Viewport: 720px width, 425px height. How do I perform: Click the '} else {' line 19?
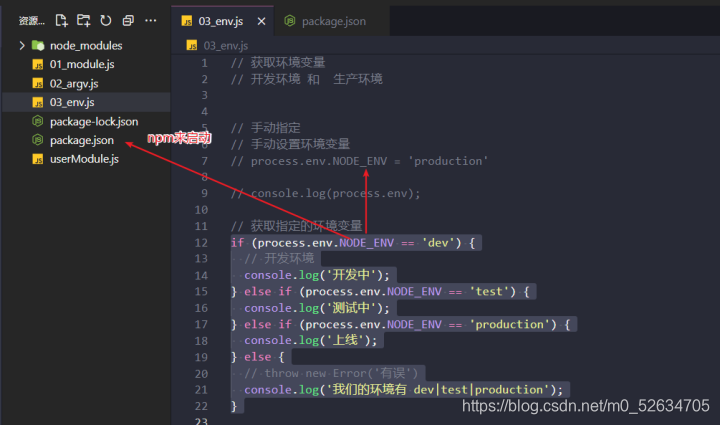point(258,357)
